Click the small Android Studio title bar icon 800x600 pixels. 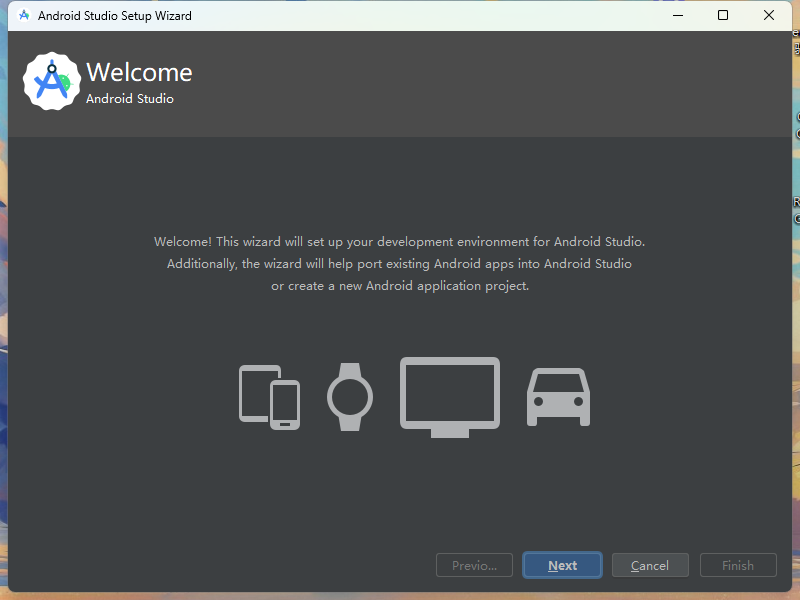tap(24, 15)
